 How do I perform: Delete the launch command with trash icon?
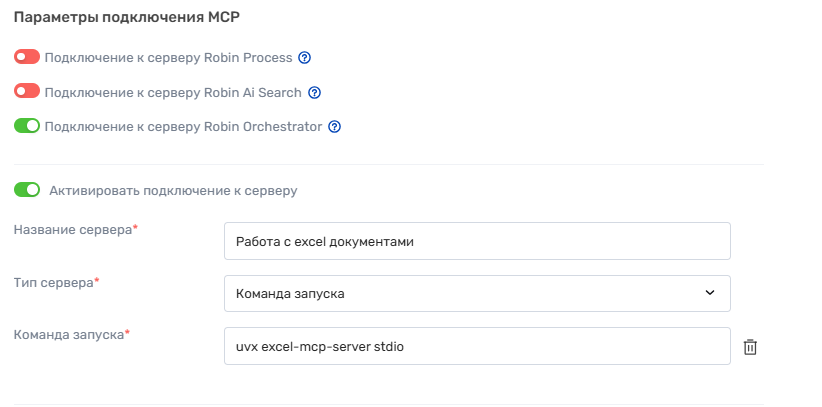tap(751, 347)
